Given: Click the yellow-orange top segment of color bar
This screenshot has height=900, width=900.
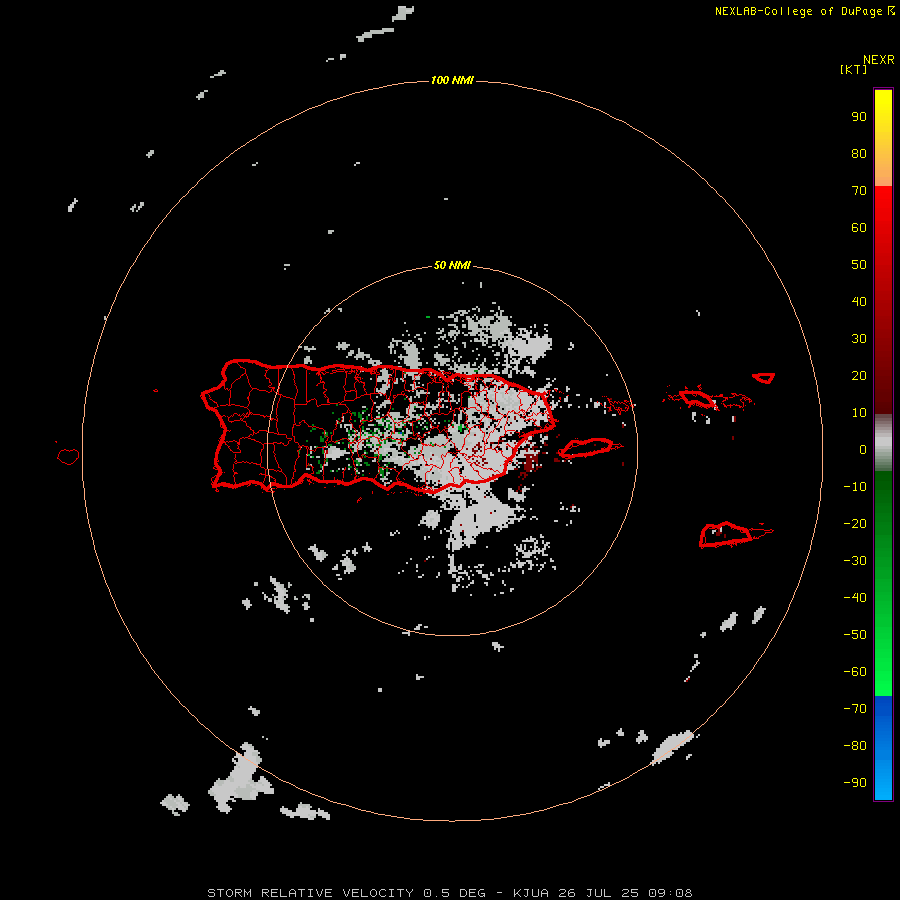Looking at the screenshot, I should [883, 138].
